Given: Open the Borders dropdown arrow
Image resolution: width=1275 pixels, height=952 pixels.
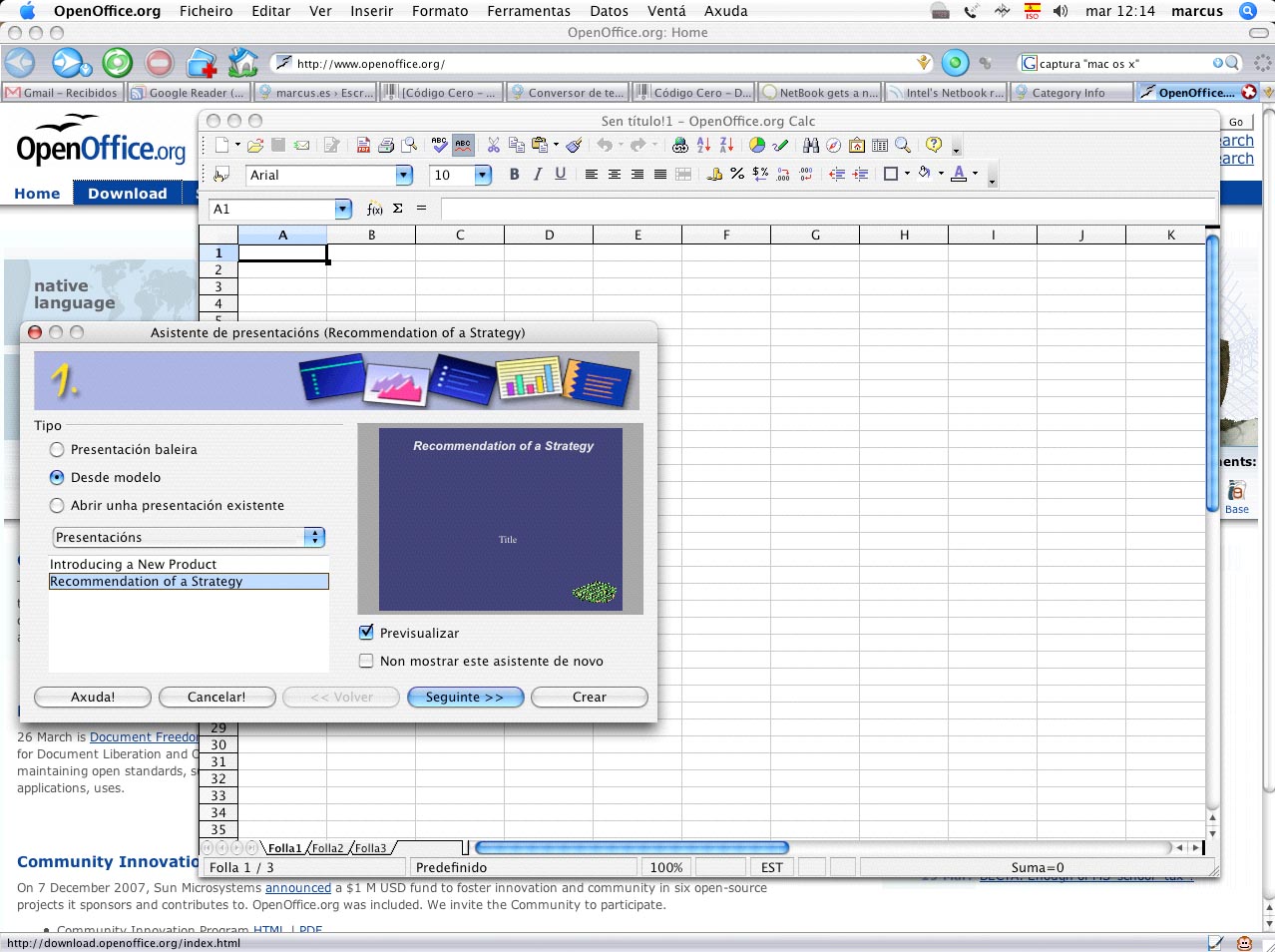Looking at the screenshot, I should point(907,175).
